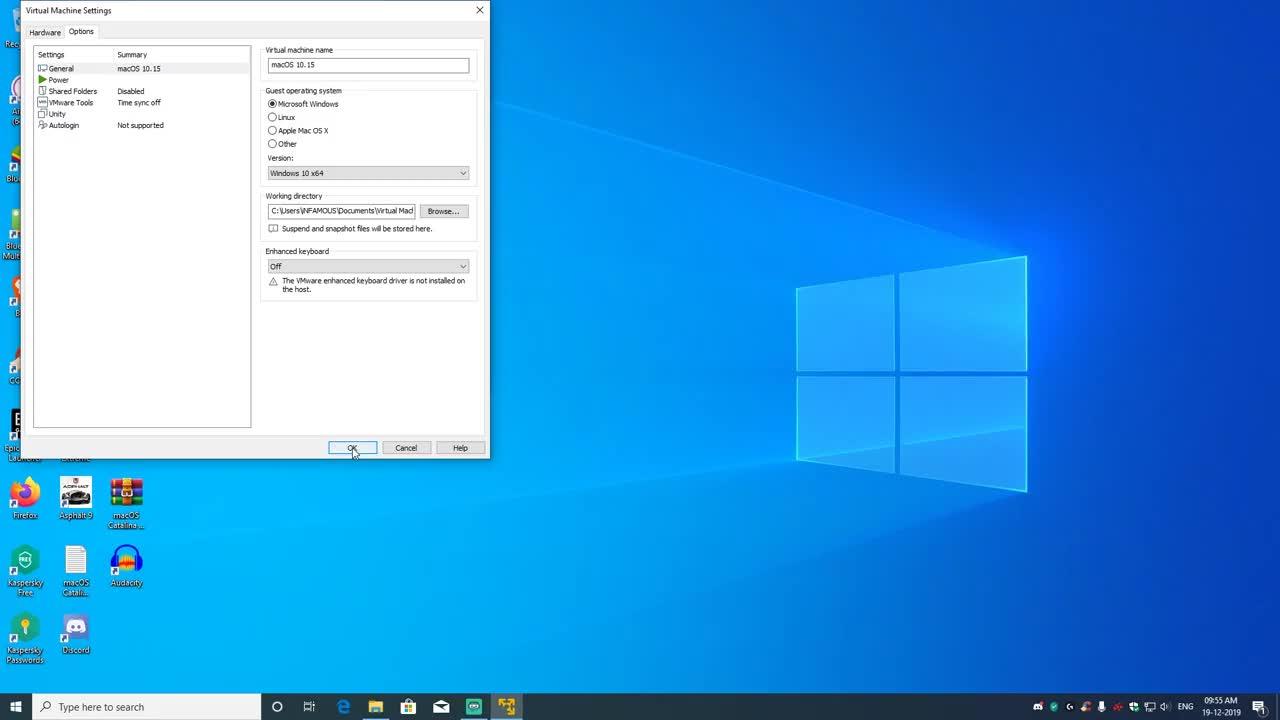Select the Apple Mac OS X radio button
The image size is (1280, 720).
click(273, 130)
